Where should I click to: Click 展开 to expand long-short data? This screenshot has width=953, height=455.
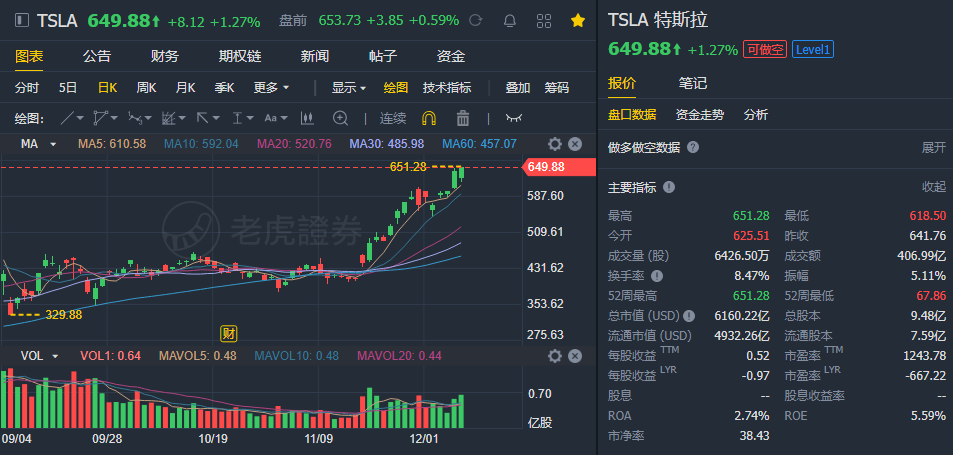[x=933, y=147]
